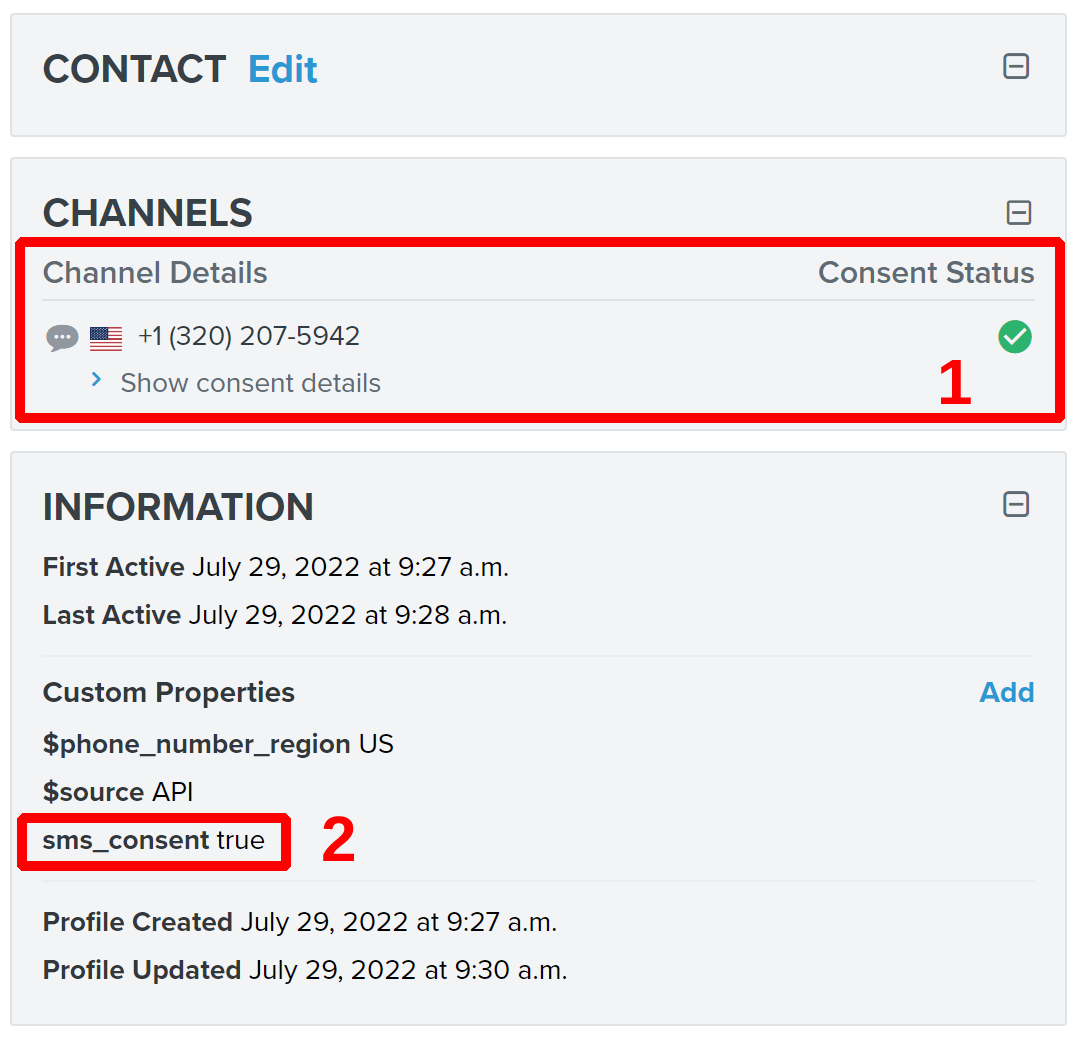This screenshot has height=1041, width=1083.
Task: Open the contact Edit link
Action: (282, 68)
